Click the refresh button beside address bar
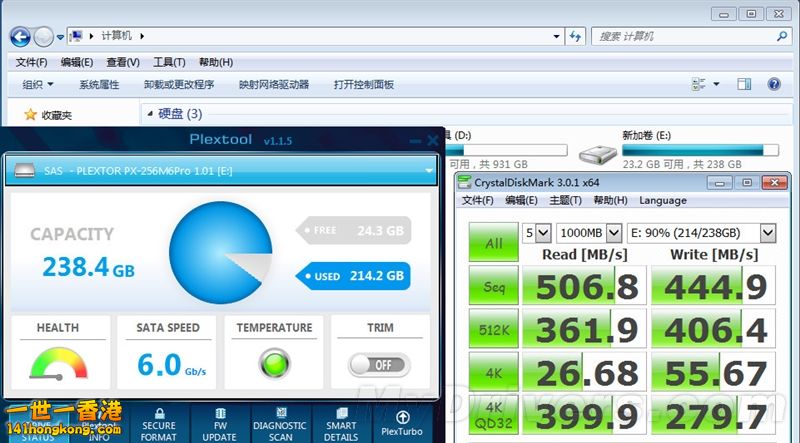This screenshot has width=800, height=443. click(575, 36)
